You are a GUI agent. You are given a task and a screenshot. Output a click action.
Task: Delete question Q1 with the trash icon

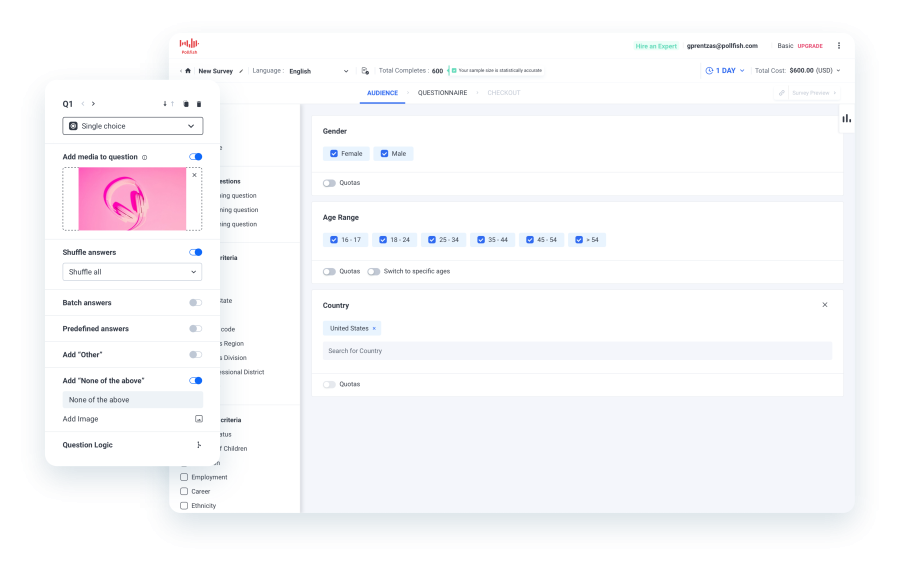[199, 104]
